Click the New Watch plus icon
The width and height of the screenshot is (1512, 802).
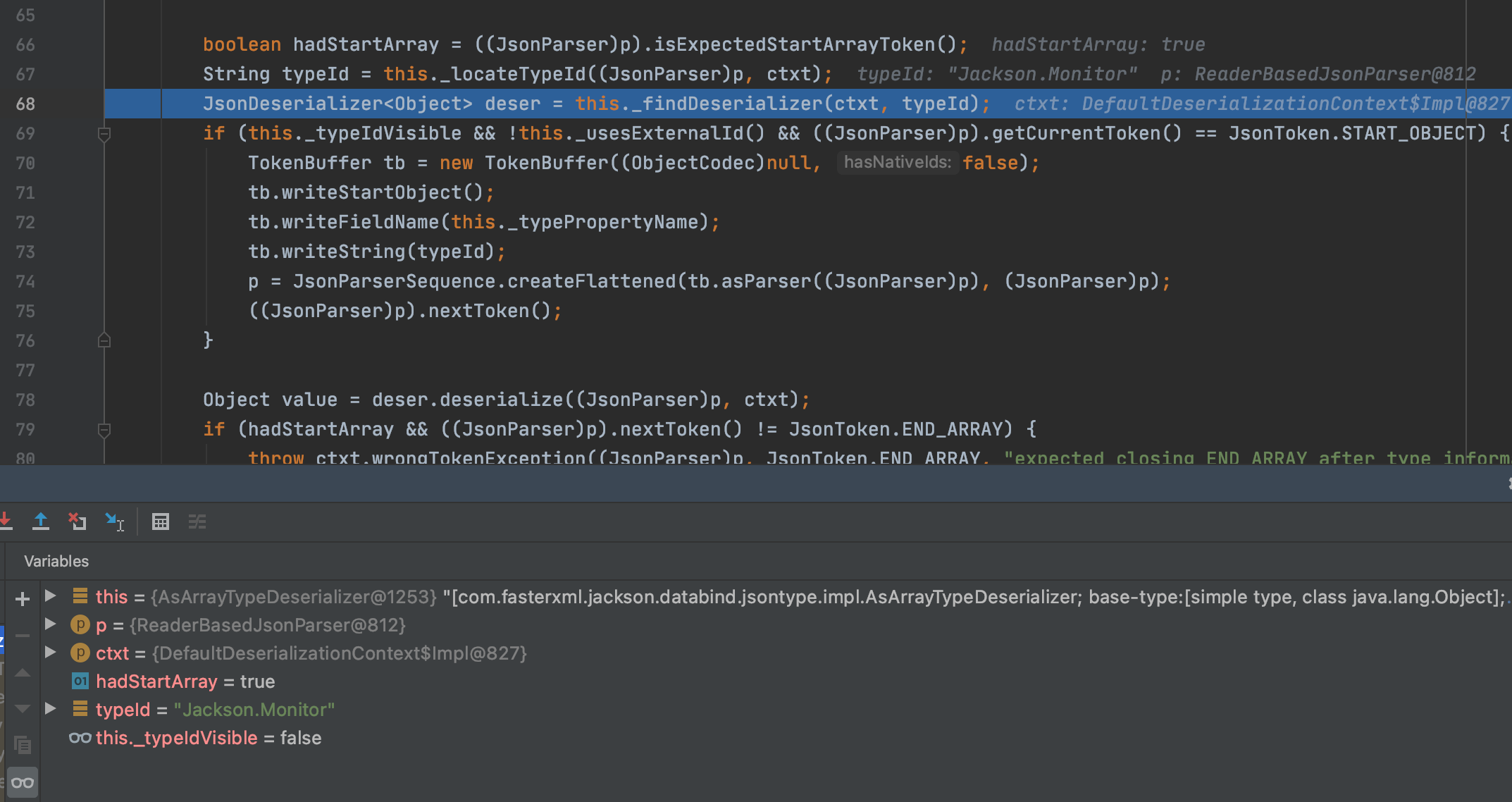pos(23,599)
